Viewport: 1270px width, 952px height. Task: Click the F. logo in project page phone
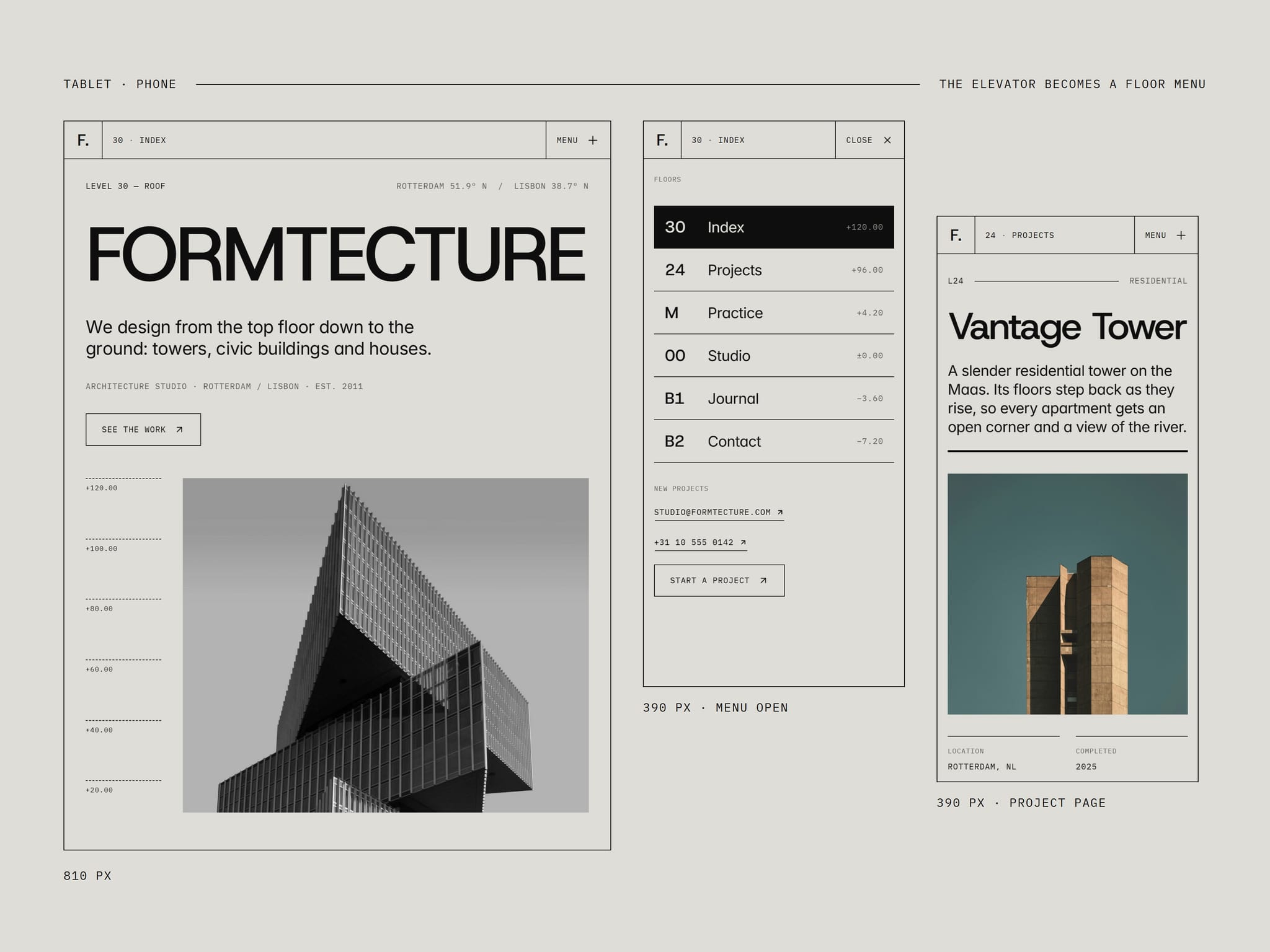click(956, 236)
